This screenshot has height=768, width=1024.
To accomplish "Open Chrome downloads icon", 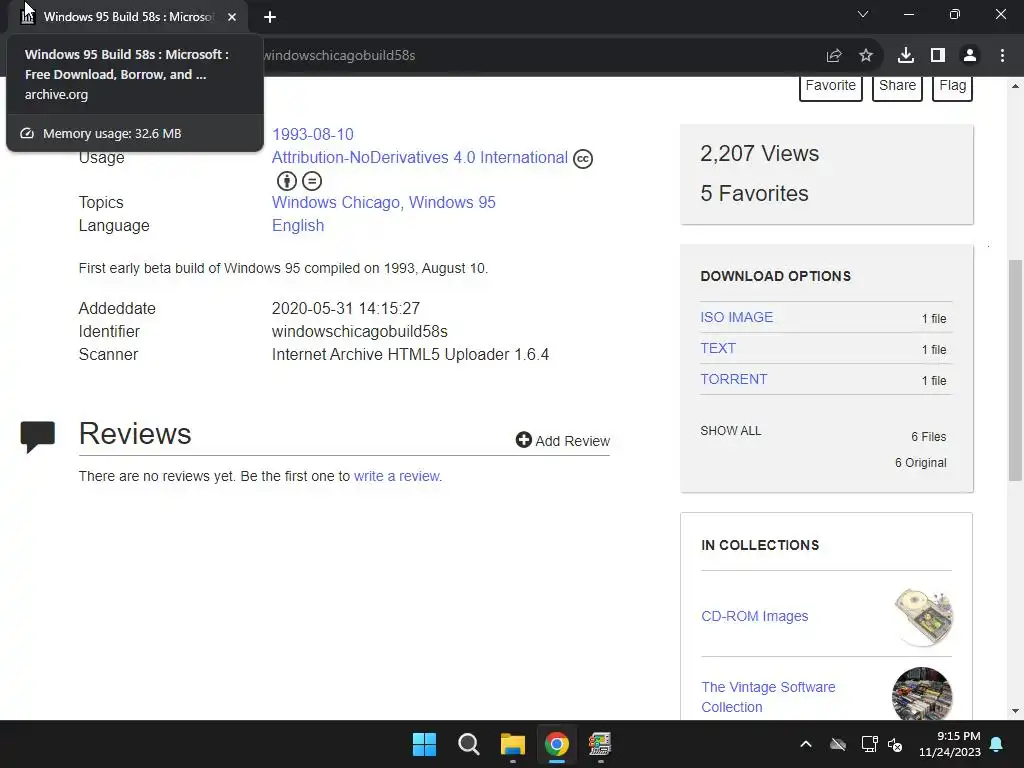I will click(906, 56).
